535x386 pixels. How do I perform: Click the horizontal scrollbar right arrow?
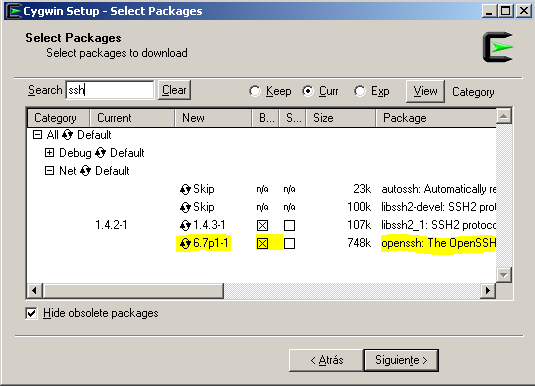(x=488, y=290)
